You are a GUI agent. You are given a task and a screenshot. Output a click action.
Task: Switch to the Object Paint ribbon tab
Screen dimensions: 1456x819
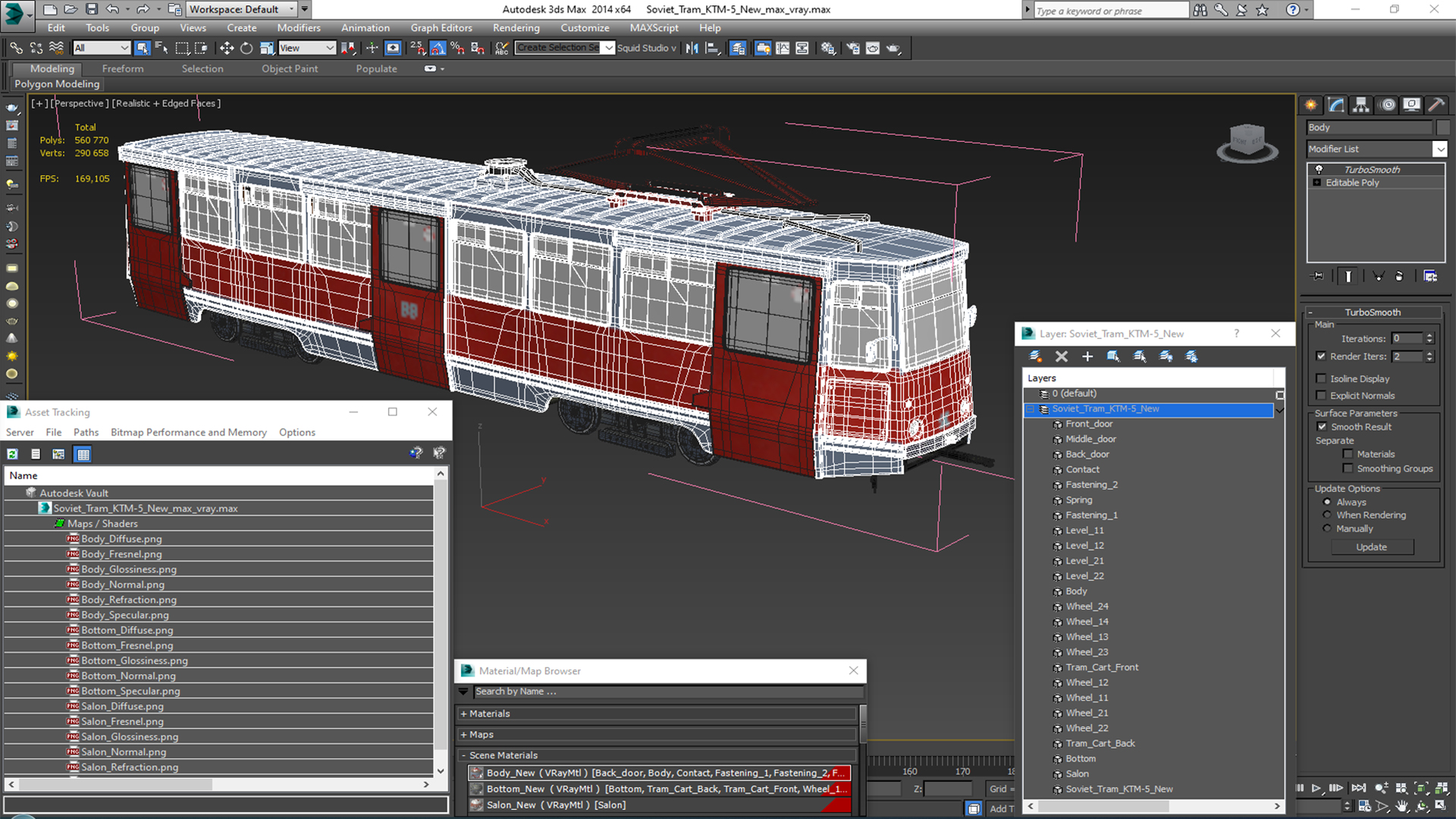(x=290, y=69)
